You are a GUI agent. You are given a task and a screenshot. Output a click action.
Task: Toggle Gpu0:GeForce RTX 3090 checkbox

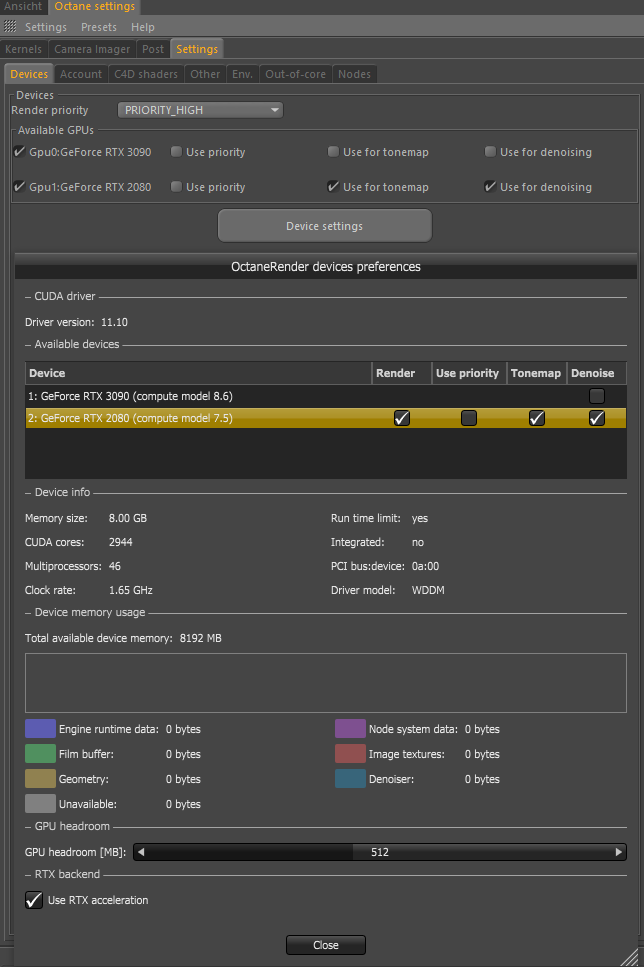pyautogui.click(x=19, y=152)
